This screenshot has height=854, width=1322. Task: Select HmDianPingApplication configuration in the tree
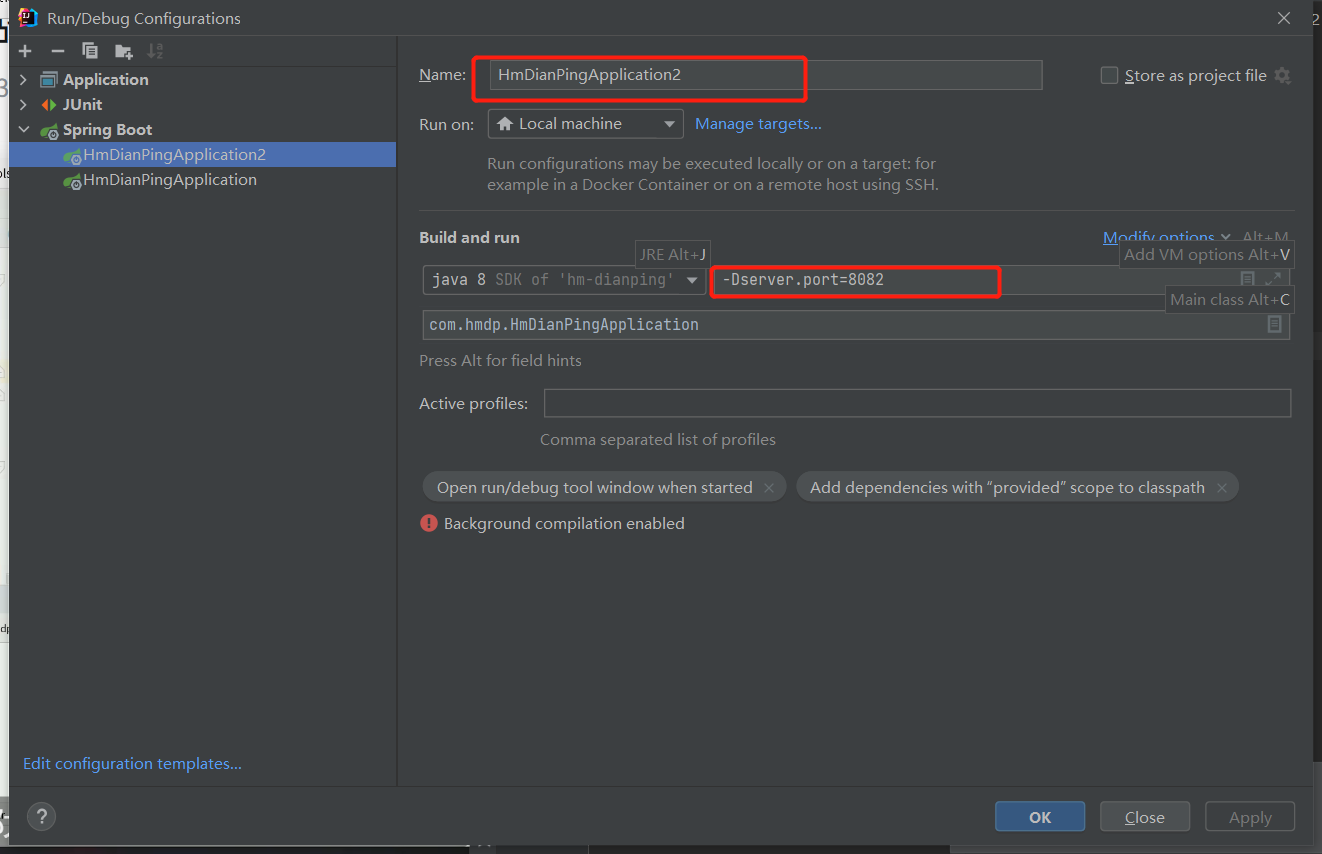(x=203, y=179)
